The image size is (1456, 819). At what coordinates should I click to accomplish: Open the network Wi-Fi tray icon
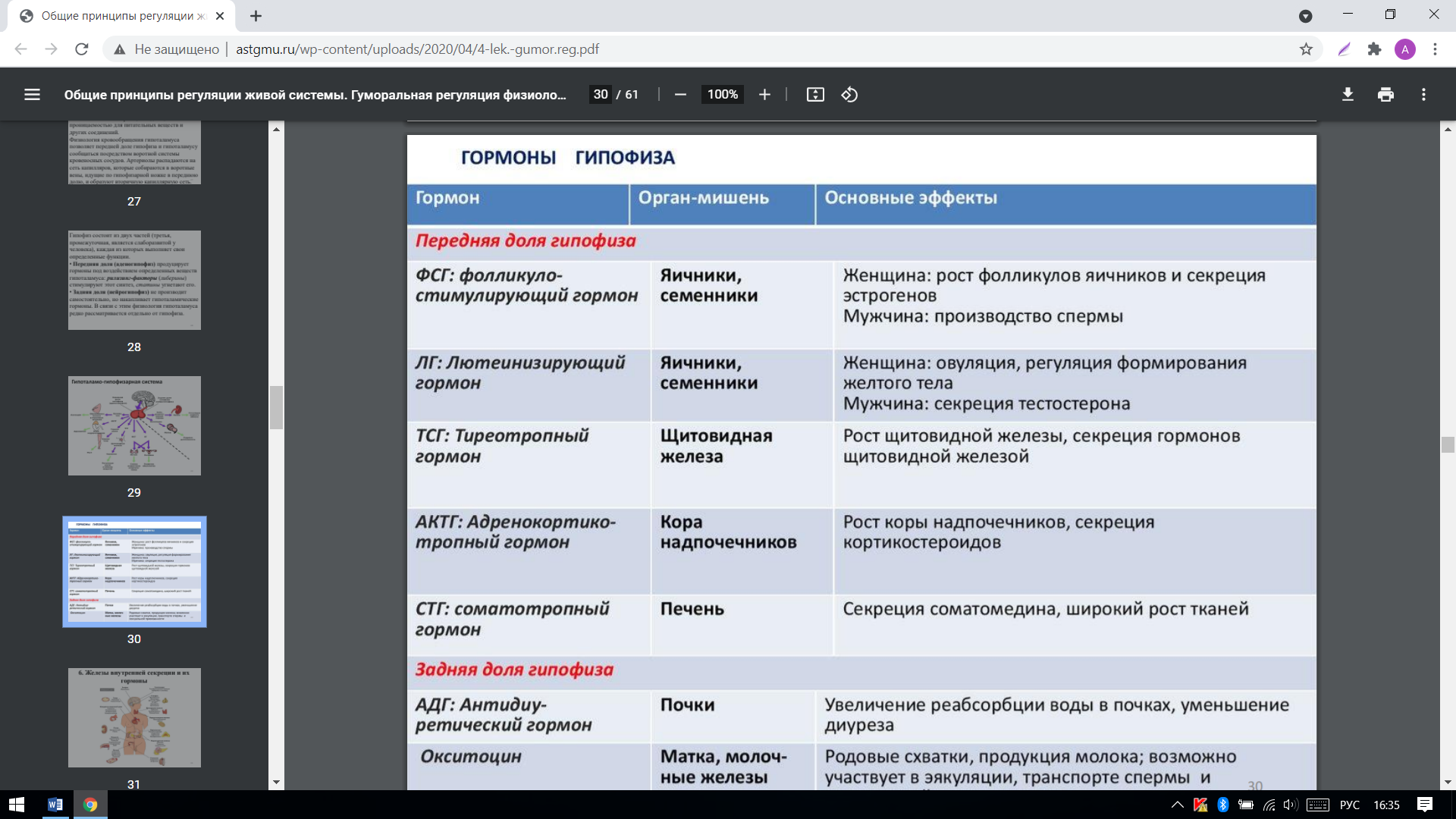pyautogui.click(x=1269, y=805)
